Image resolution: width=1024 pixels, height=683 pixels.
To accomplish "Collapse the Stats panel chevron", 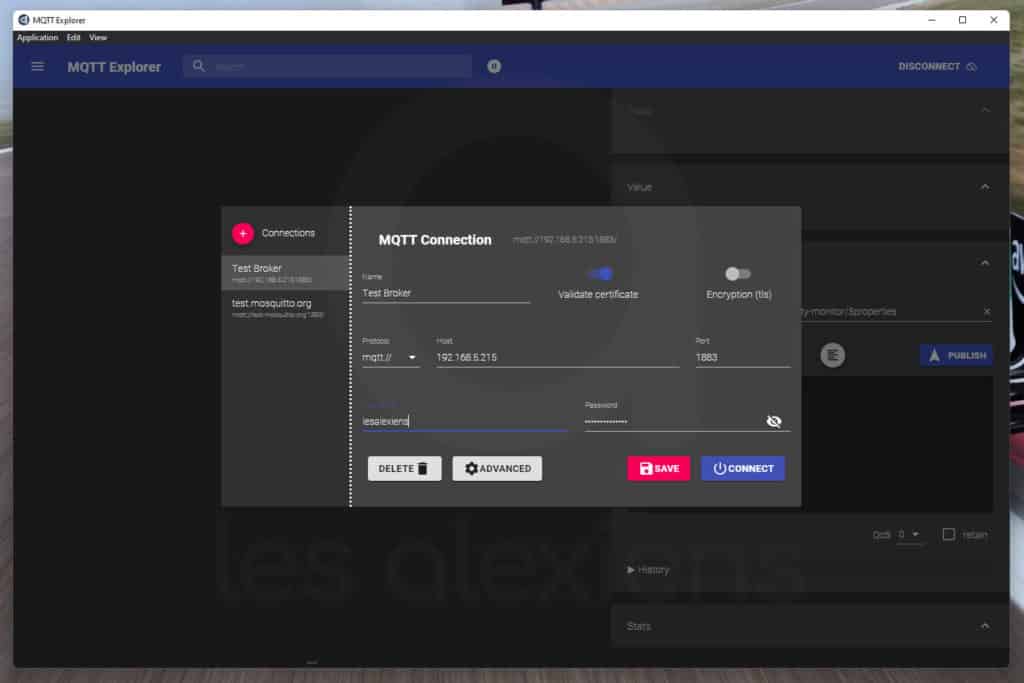I will [985, 626].
